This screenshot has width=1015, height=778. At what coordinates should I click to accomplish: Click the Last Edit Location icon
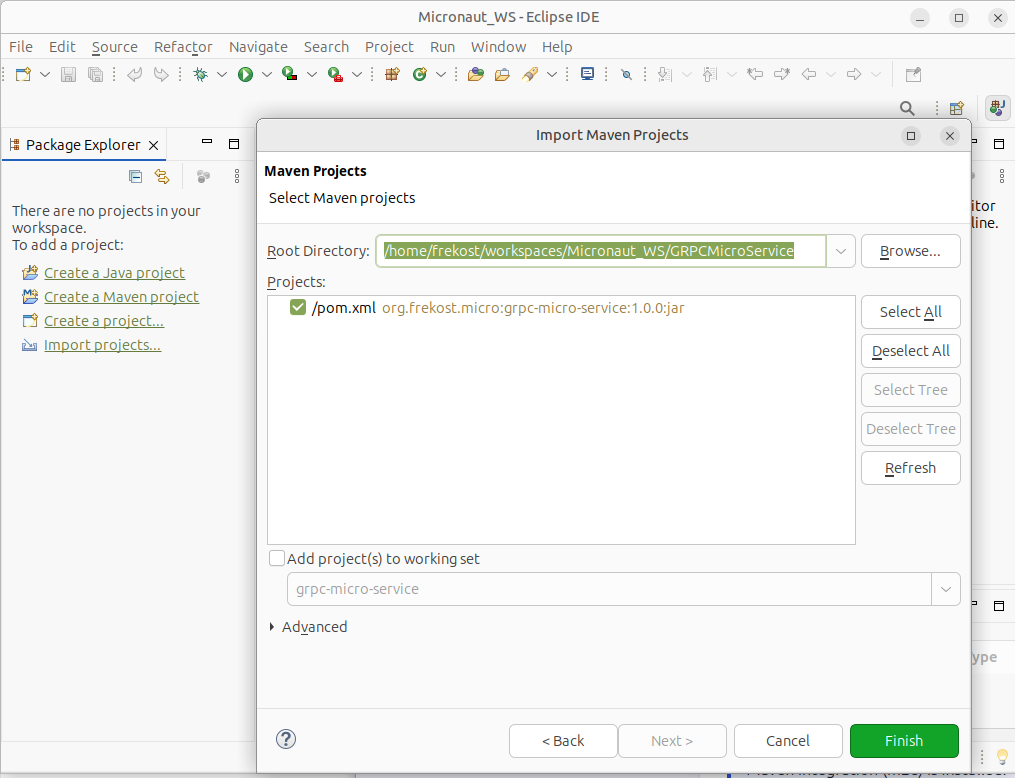coord(755,74)
